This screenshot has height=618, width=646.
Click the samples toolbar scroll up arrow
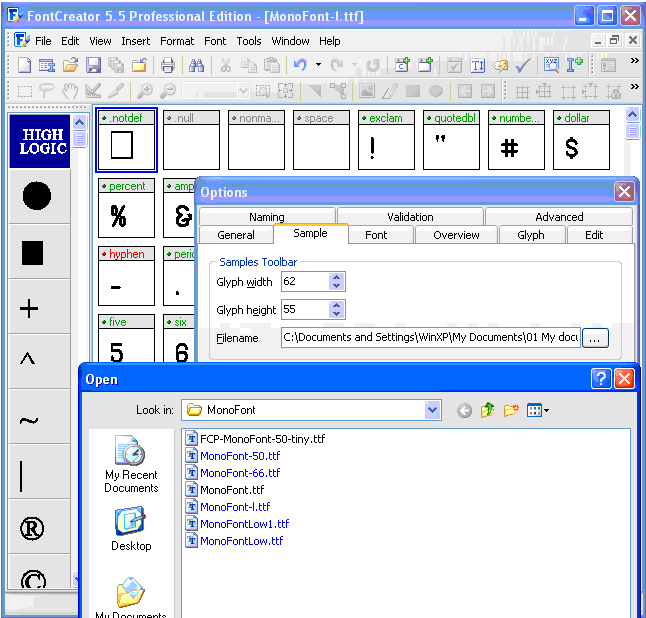[x=80, y=122]
